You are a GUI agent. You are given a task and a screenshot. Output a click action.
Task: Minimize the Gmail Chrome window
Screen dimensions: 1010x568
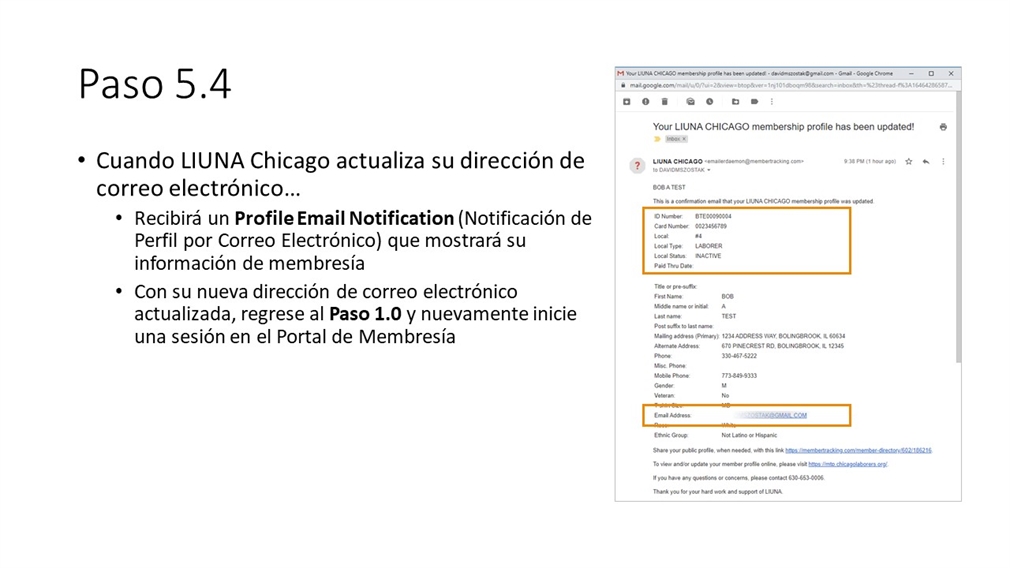tap(911, 73)
